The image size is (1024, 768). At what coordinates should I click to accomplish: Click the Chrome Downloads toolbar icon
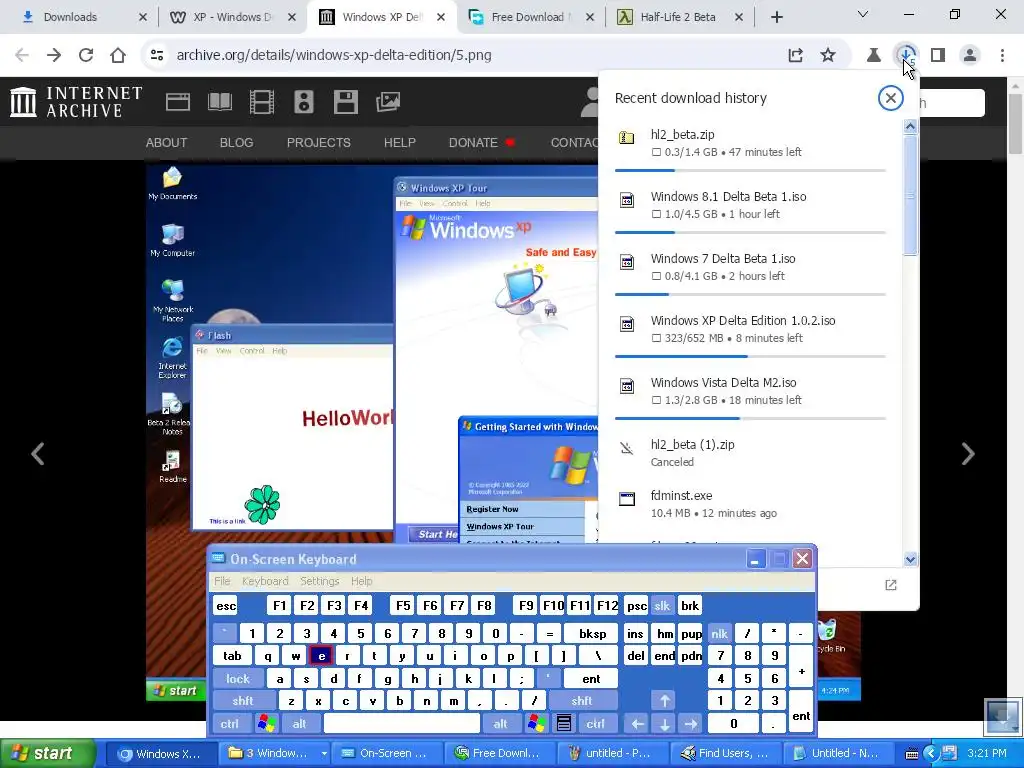[906, 55]
